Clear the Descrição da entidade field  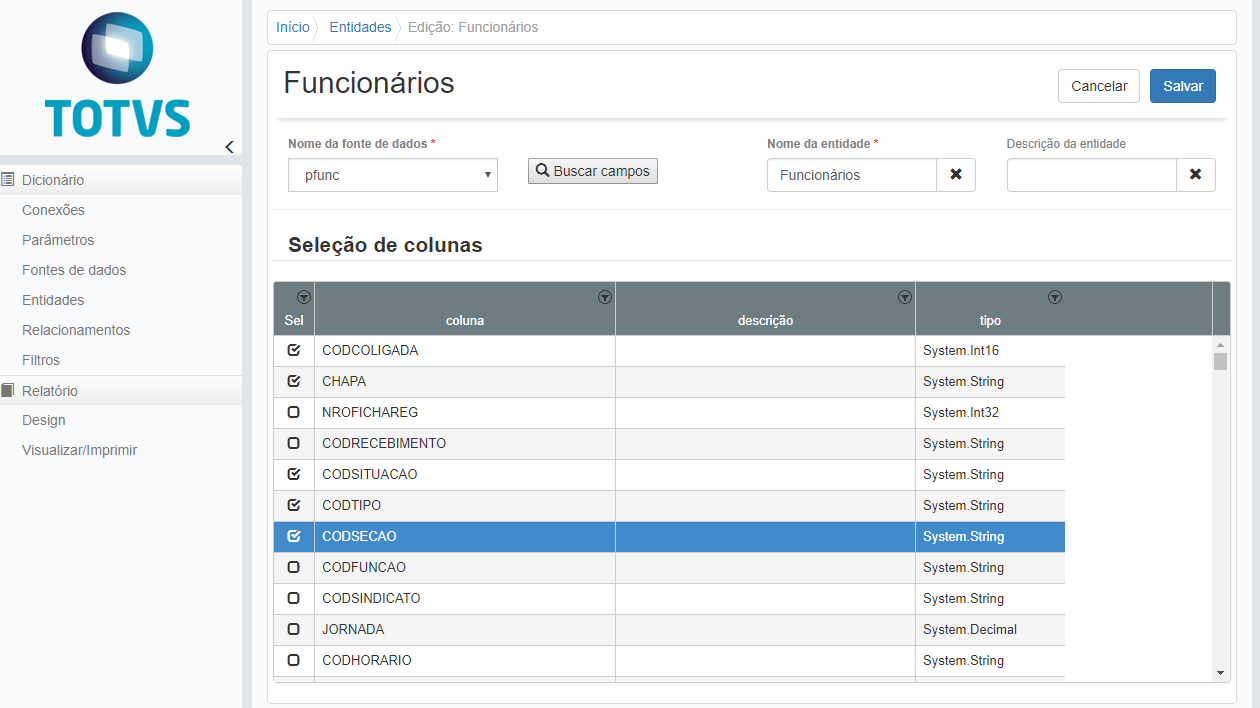[1195, 175]
